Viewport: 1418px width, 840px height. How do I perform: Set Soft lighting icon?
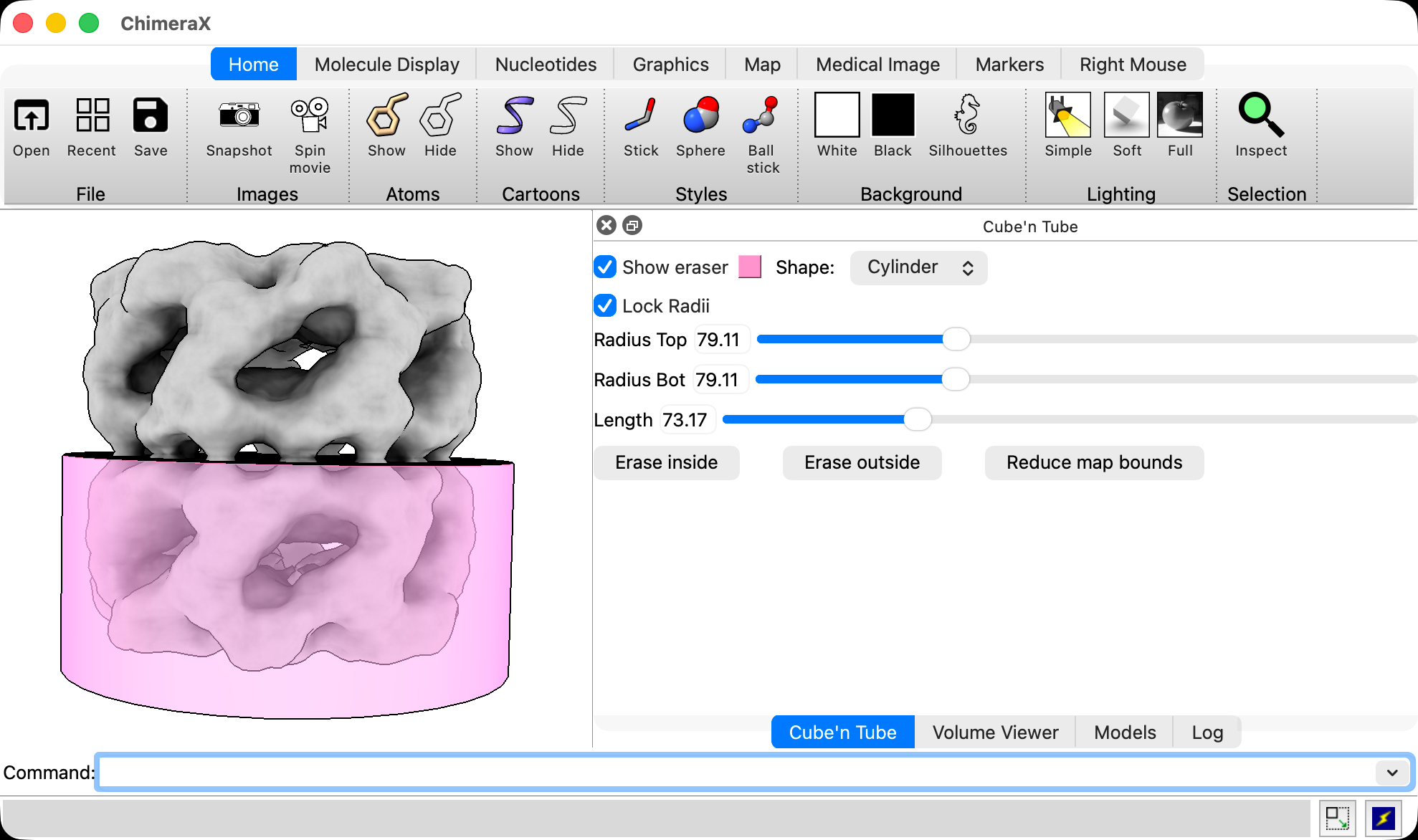click(x=1126, y=115)
